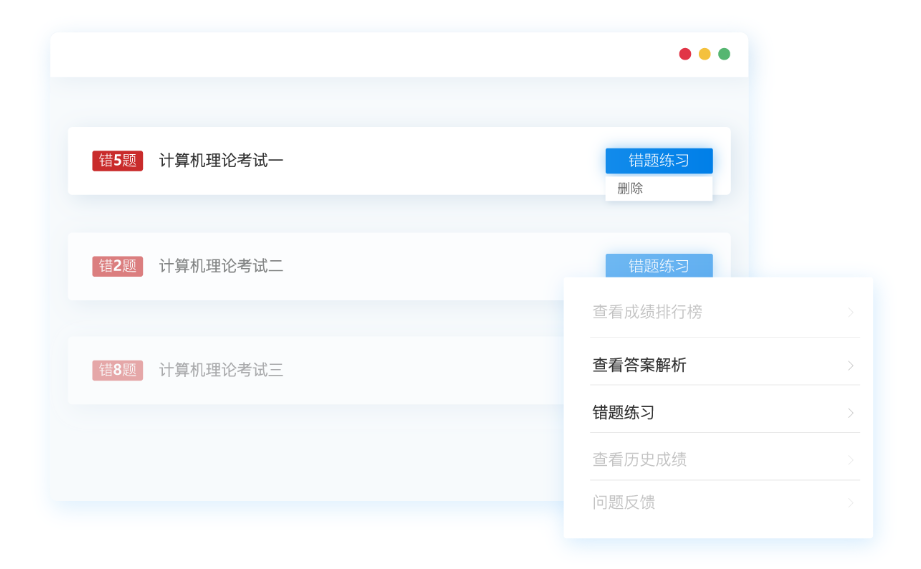921x569 pixels.
Task: Select 查看答案解析 menu entry
Action: (x=639, y=365)
